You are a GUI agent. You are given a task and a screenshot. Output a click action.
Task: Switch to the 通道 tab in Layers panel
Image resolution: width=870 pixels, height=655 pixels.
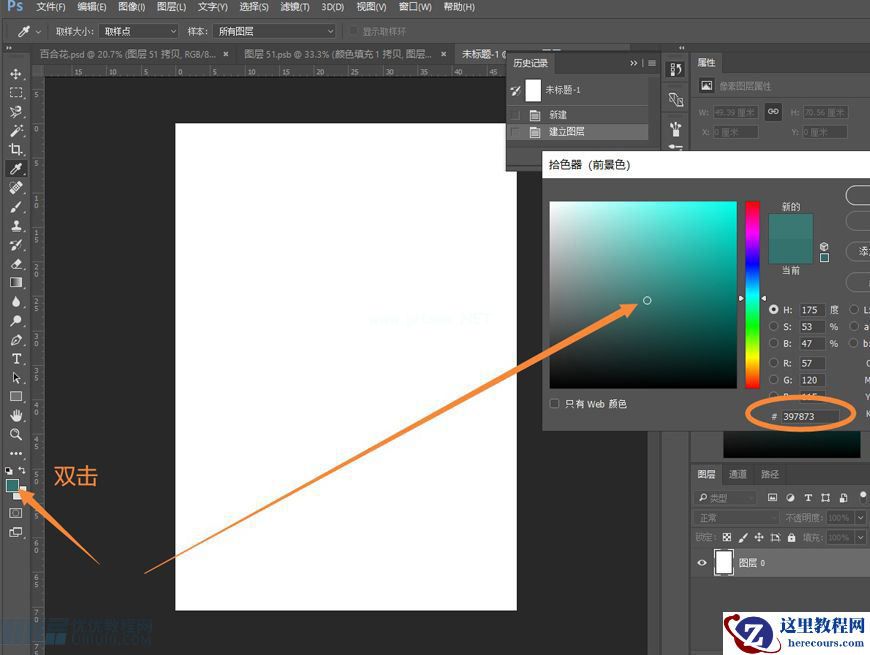(x=739, y=474)
